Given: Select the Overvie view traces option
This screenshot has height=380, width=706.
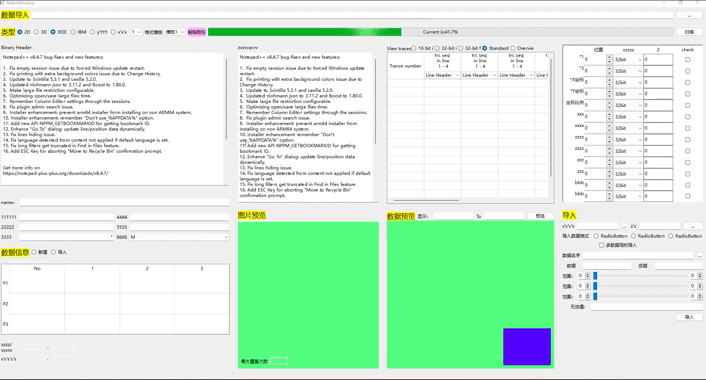Looking at the screenshot, I should point(513,48).
